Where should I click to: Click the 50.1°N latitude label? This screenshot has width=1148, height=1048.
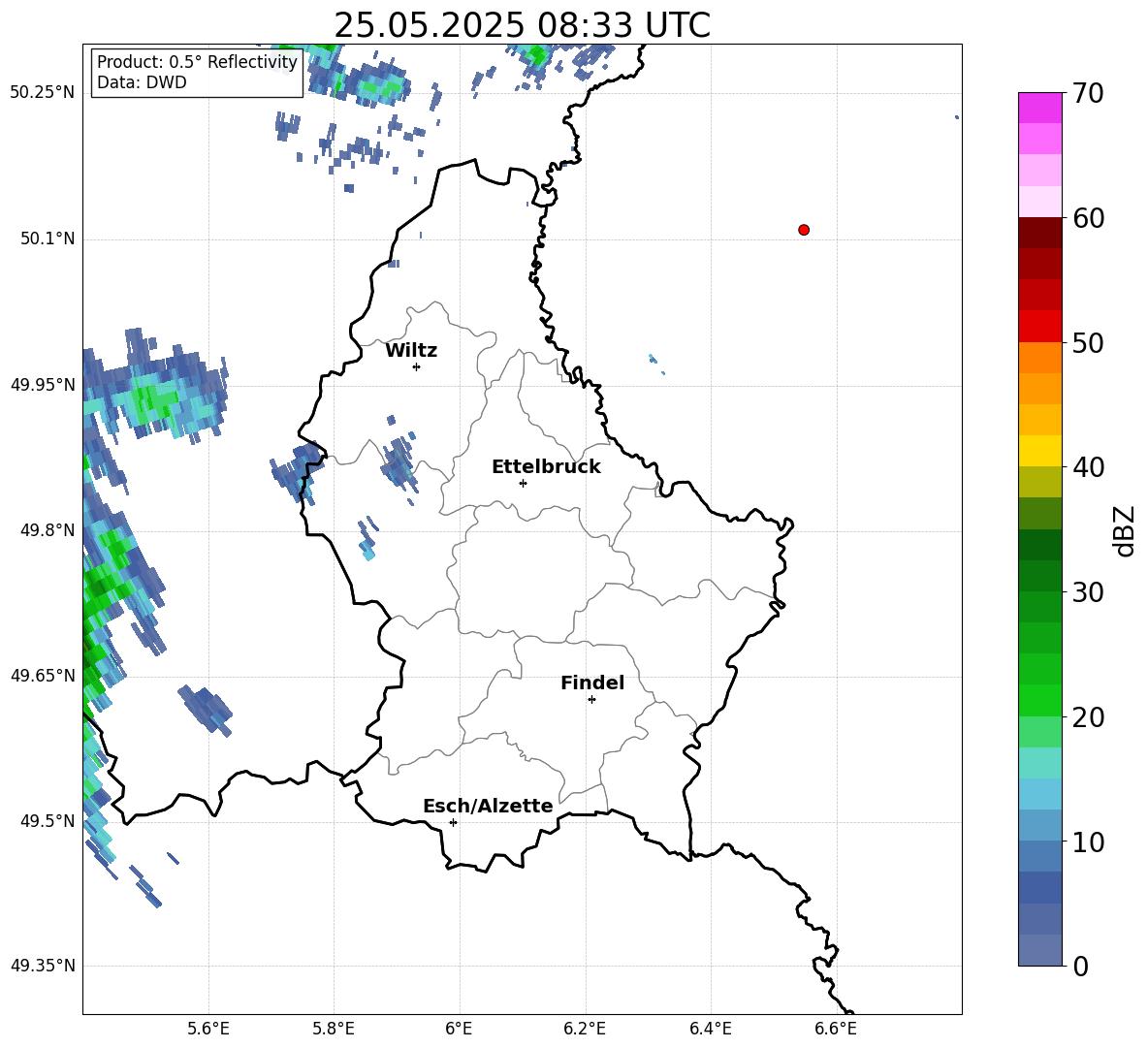48,238
